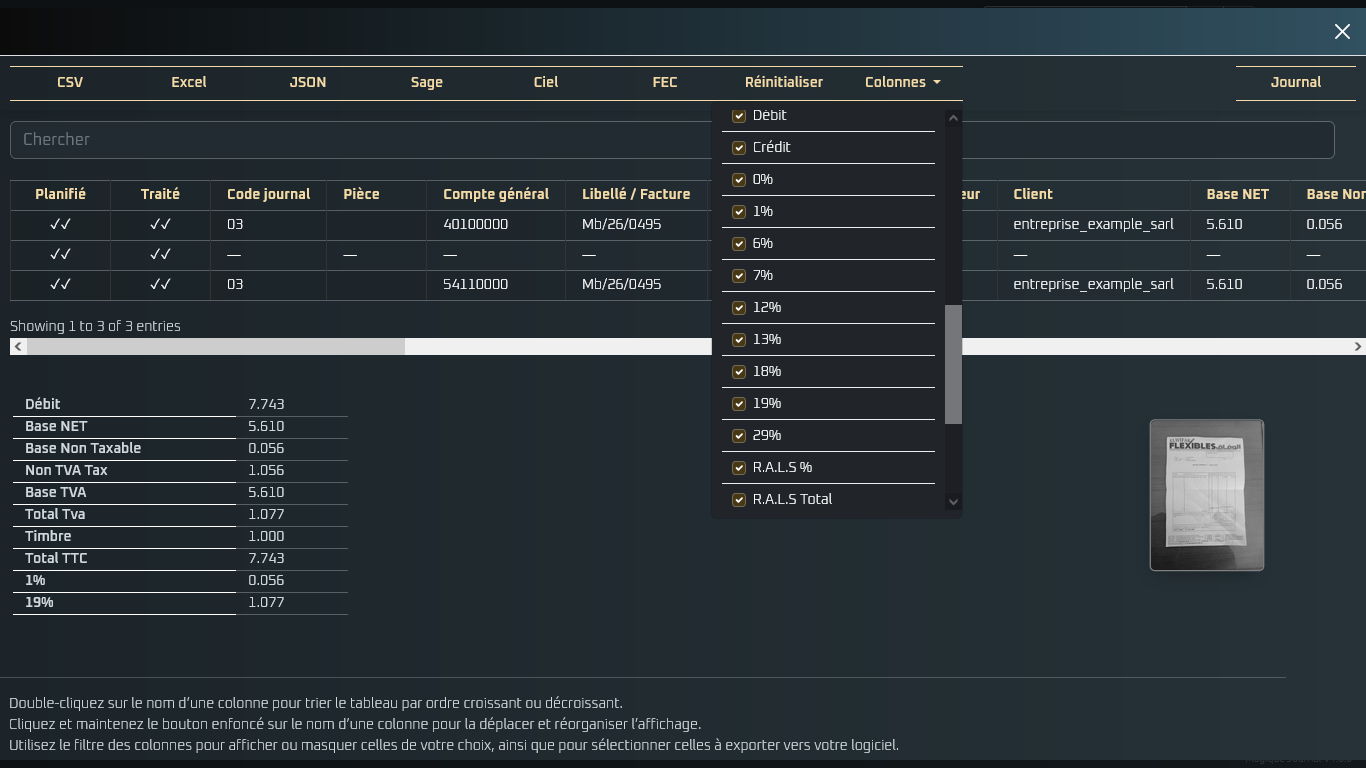Open the scanned invoice thumbnail
1366x768 pixels.
[x=1207, y=495]
